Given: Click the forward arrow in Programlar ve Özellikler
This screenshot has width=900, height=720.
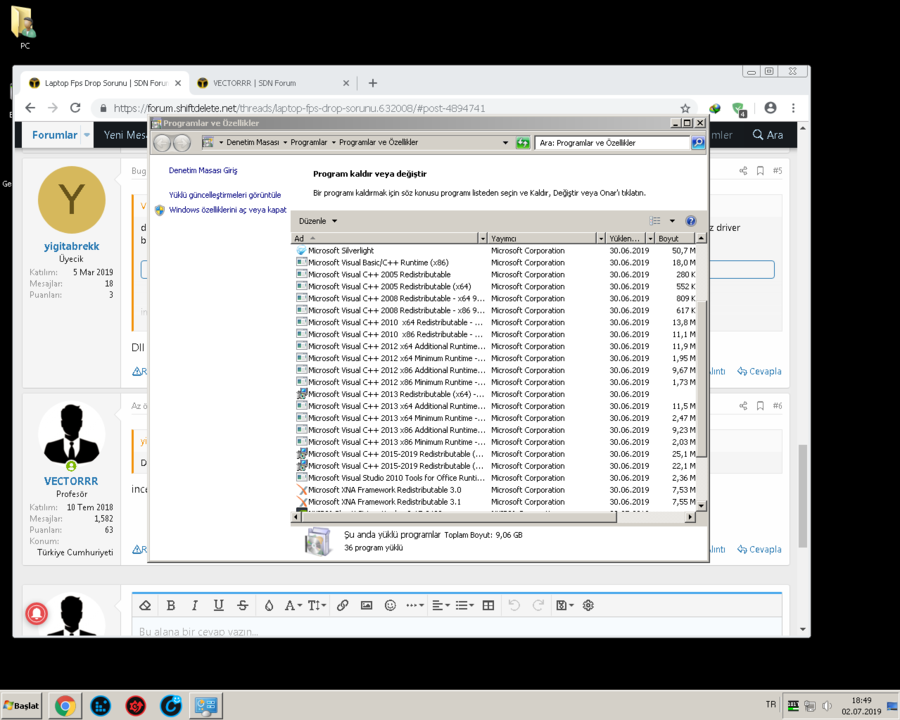Looking at the screenshot, I should tap(182, 143).
